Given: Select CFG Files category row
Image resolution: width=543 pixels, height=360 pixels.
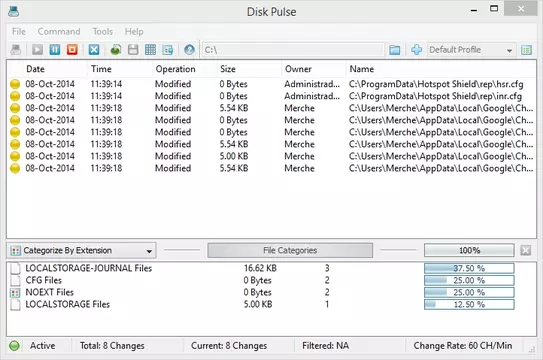Looking at the screenshot, I should coord(272,280).
